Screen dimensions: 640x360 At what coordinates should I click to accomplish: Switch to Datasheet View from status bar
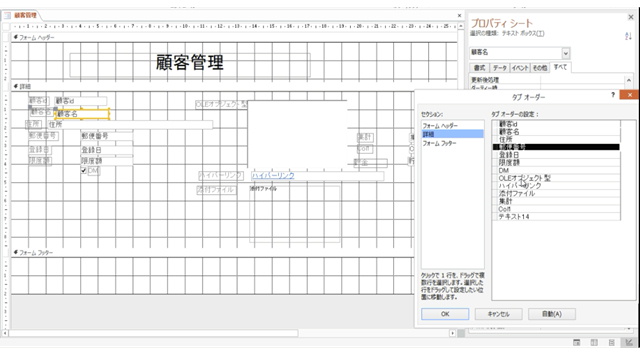point(594,342)
